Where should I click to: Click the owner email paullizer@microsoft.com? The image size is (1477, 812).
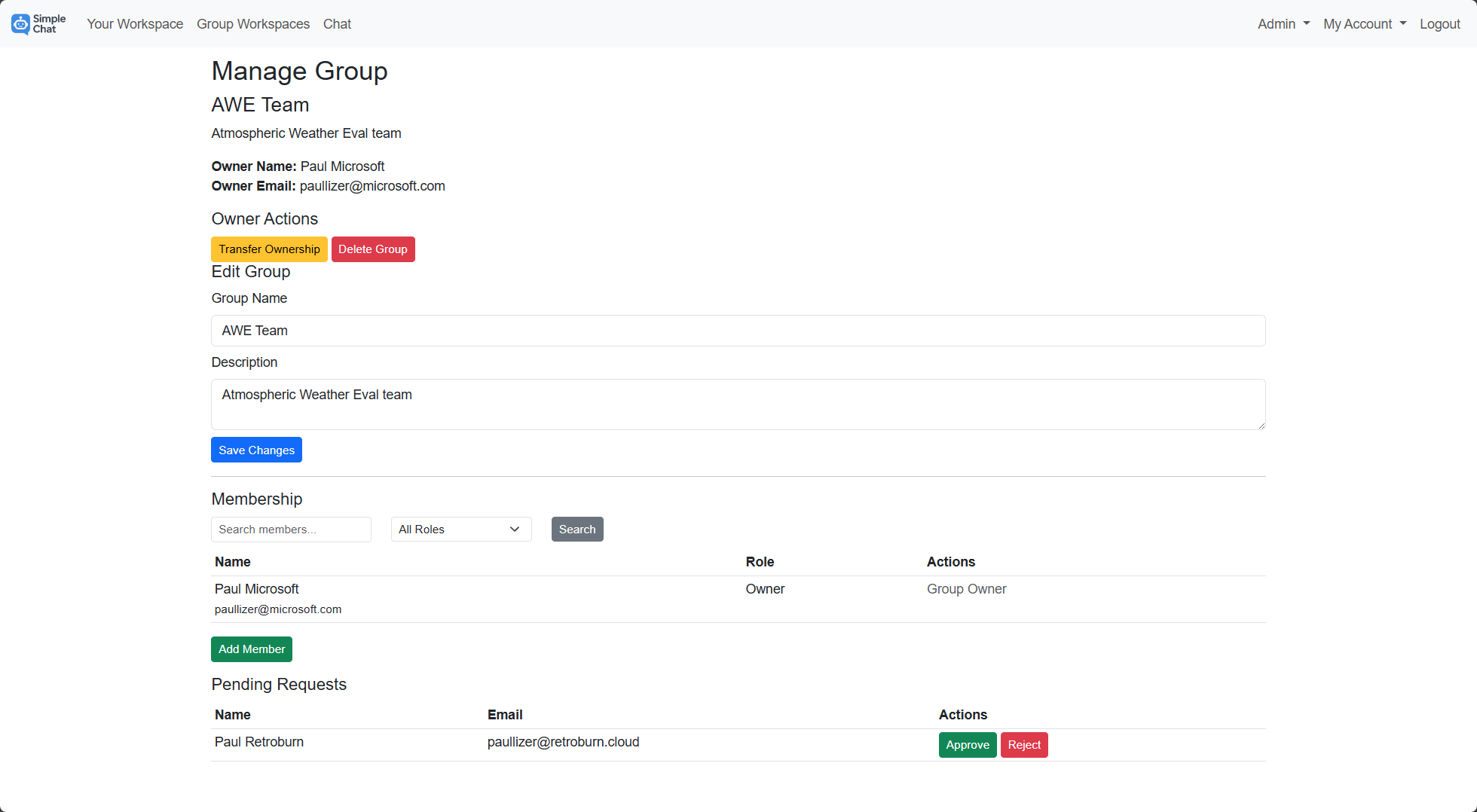(x=372, y=186)
